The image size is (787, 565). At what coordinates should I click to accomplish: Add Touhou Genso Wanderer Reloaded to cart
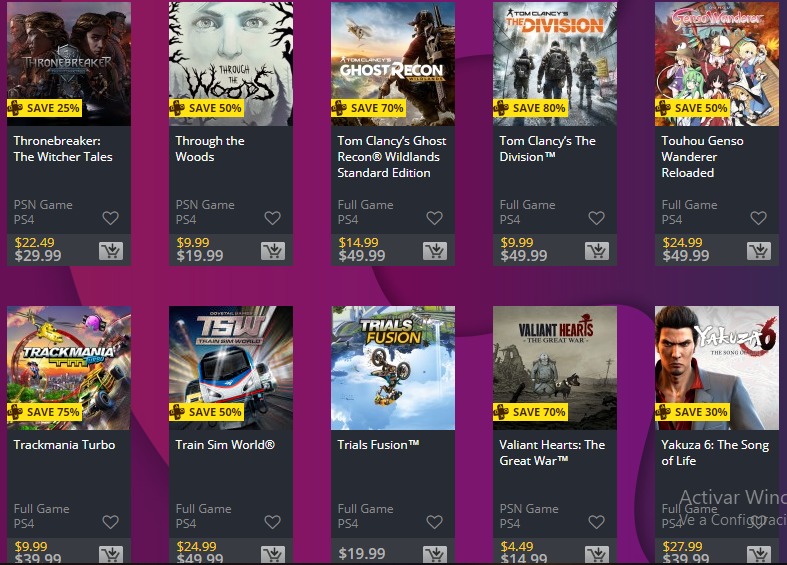[x=759, y=251]
